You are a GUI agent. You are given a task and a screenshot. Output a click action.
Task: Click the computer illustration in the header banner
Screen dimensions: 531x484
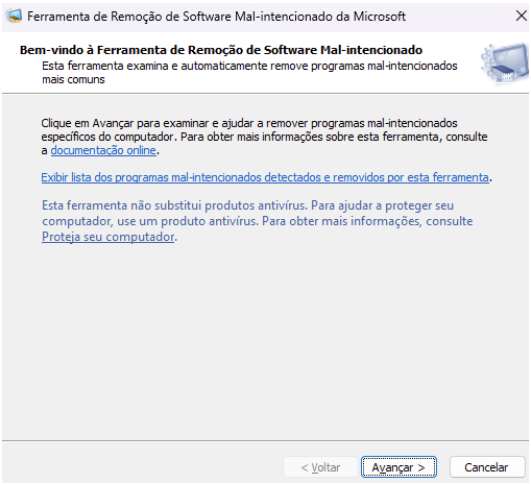tap(505, 63)
